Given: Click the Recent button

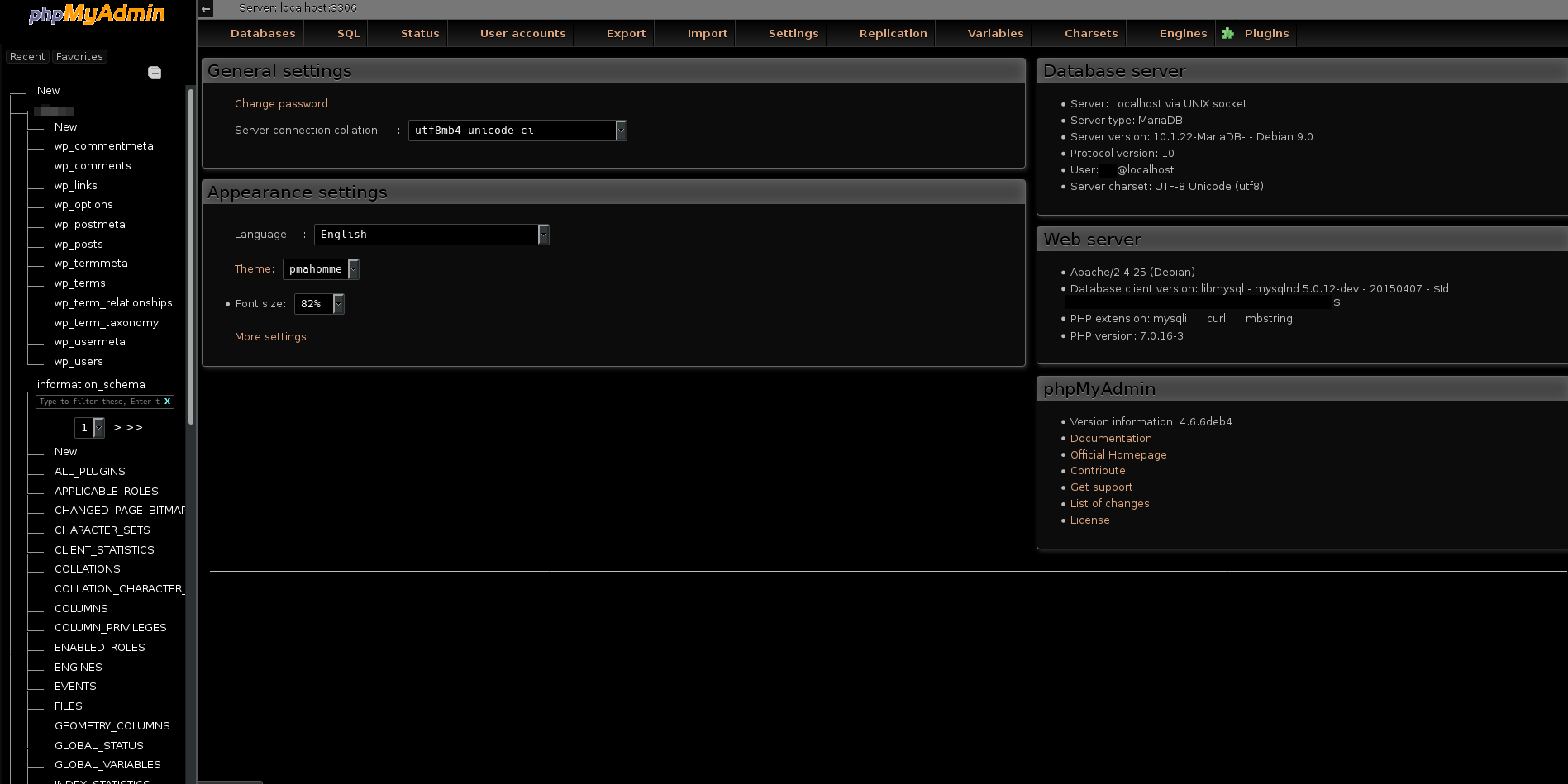Looking at the screenshot, I should click(27, 57).
